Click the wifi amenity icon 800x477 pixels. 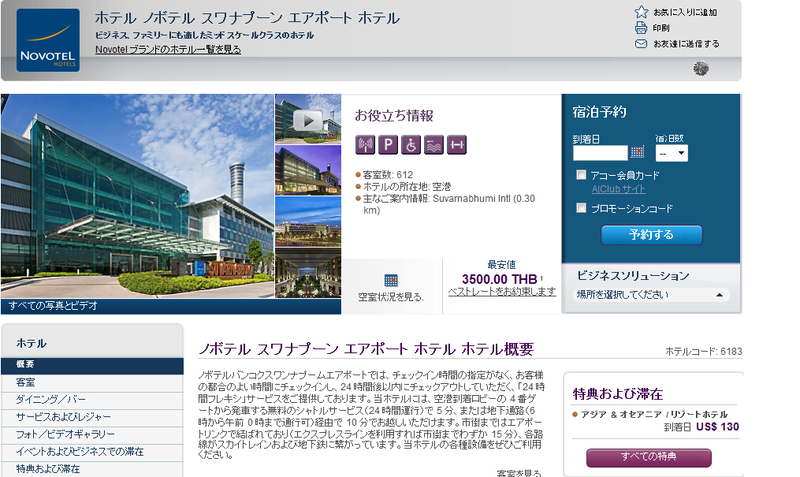365,145
